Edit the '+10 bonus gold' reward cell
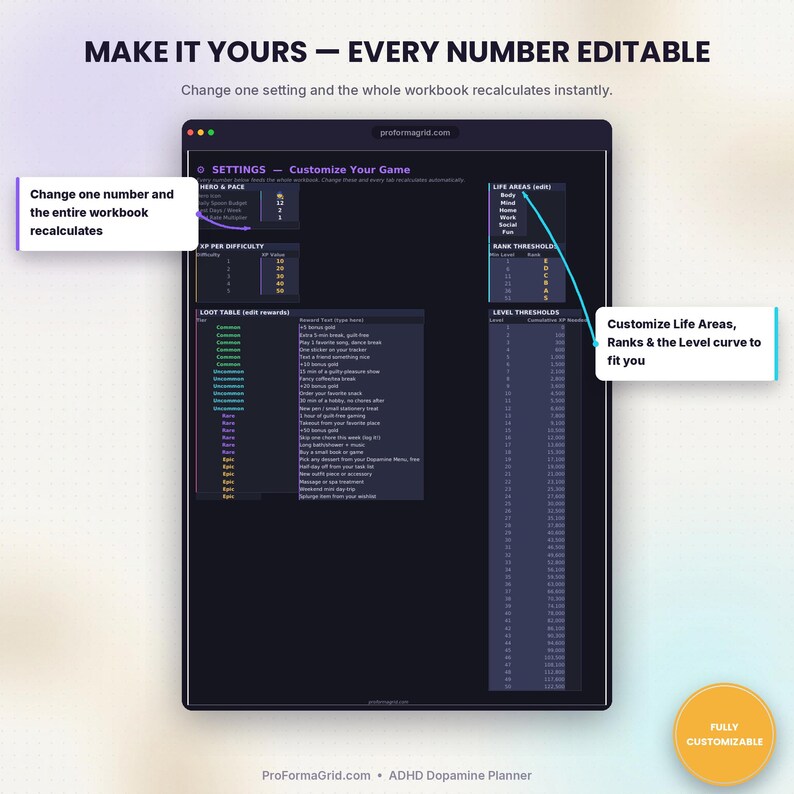This screenshot has height=794, width=794. (x=361, y=364)
